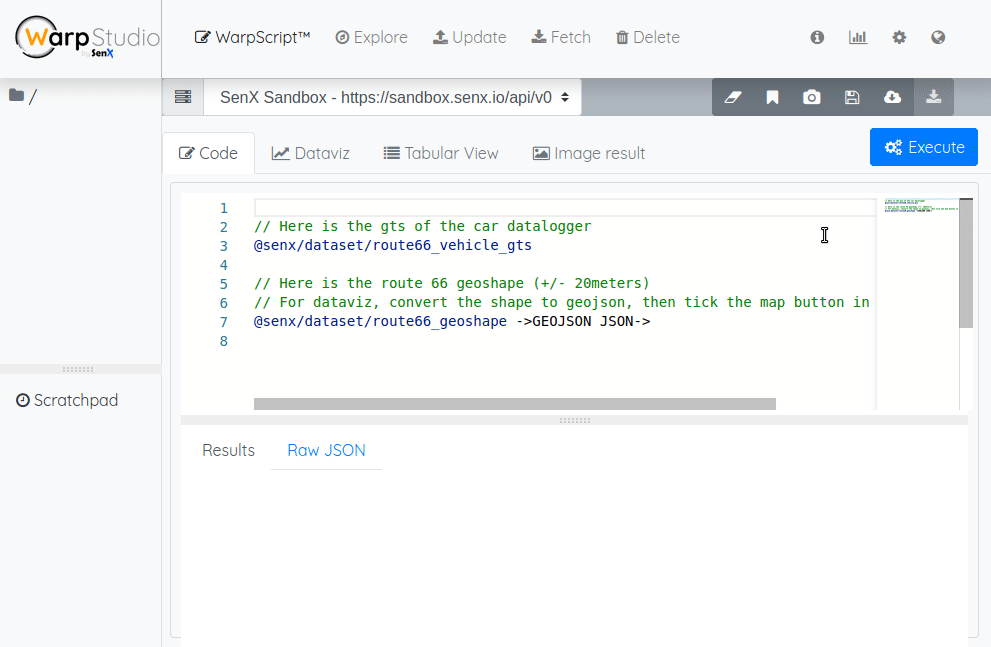
Task: Click the editor/results splitter handle
Action: 575,420
